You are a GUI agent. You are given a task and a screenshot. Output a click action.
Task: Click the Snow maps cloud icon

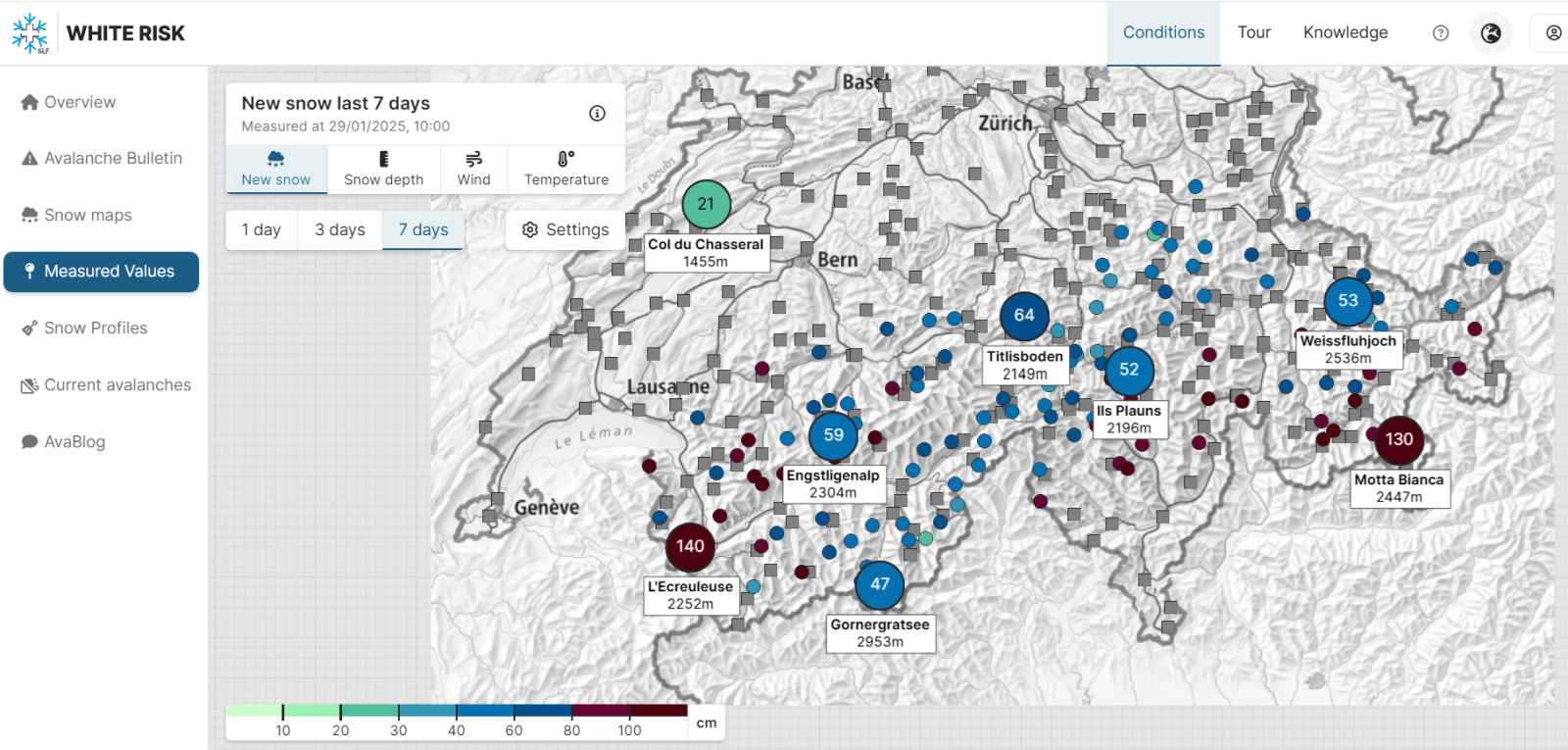pyautogui.click(x=29, y=215)
